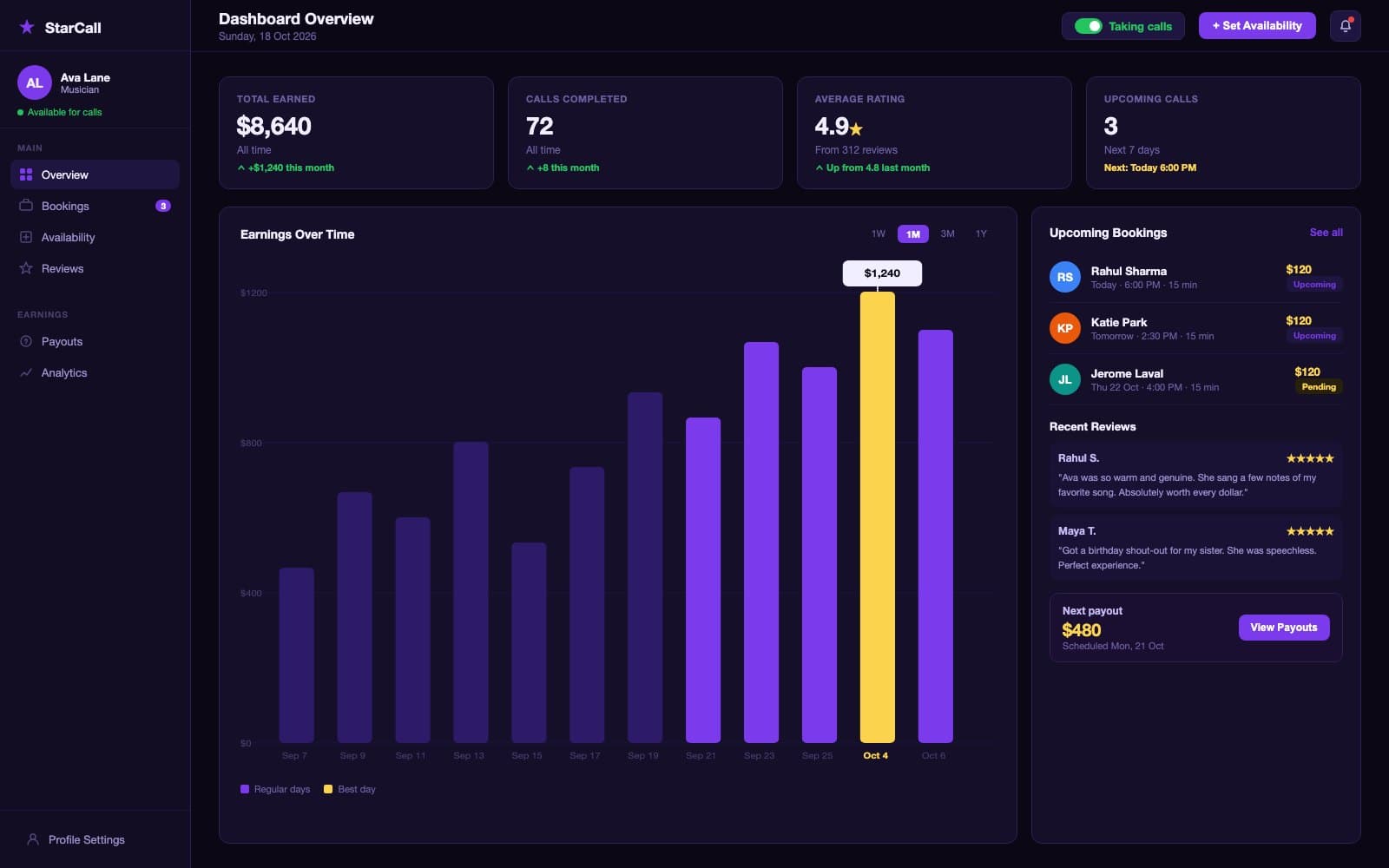Click the Profile Settings person icon
The height and width of the screenshot is (868, 1389).
(33, 839)
